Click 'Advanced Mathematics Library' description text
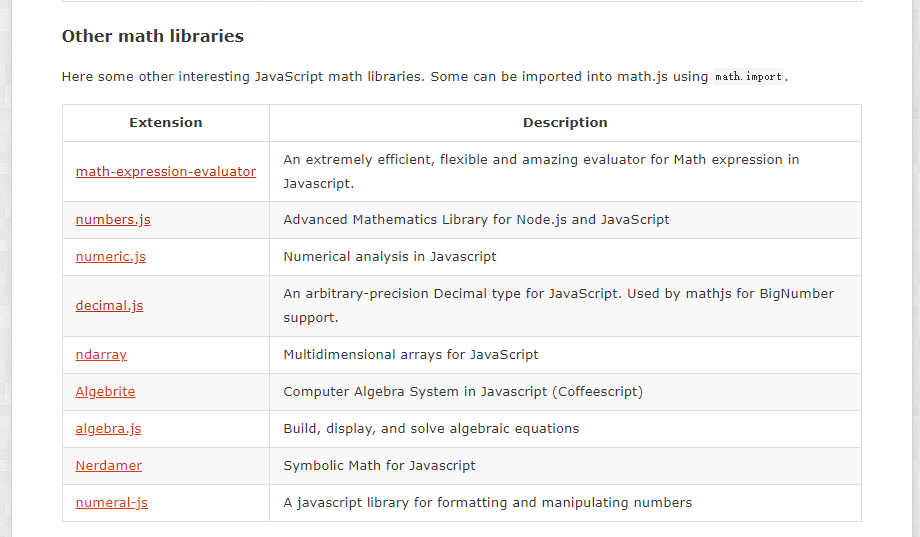The height and width of the screenshot is (537, 920). pos(476,219)
